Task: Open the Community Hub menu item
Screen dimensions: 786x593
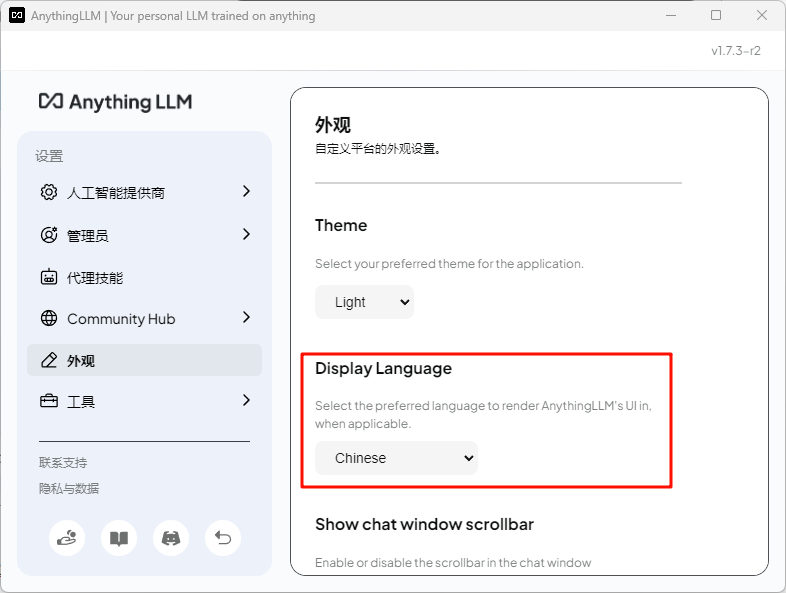Action: click(x=144, y=319)
